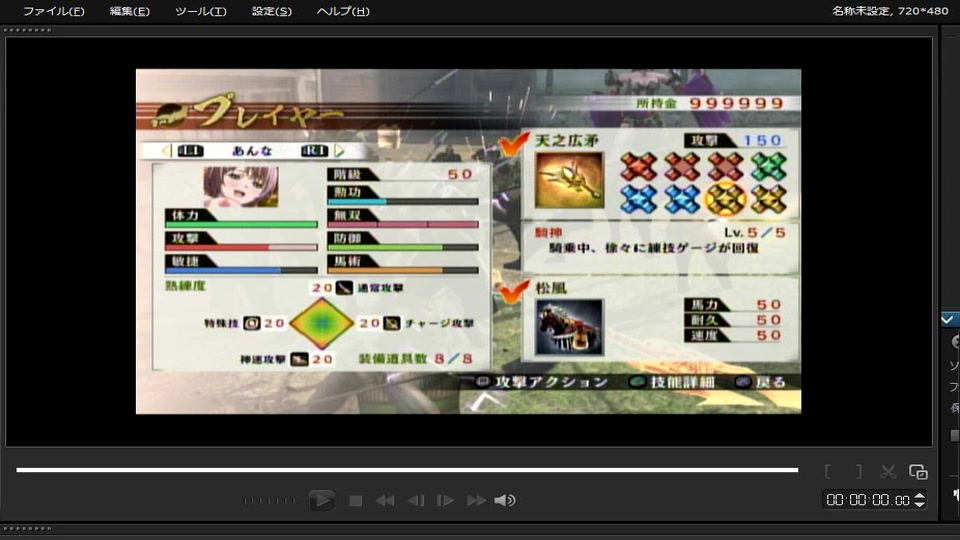Viewport: 960px width, 540px height.
Task: Click the 熟練度 diamond chart
Action: (321, 323)
